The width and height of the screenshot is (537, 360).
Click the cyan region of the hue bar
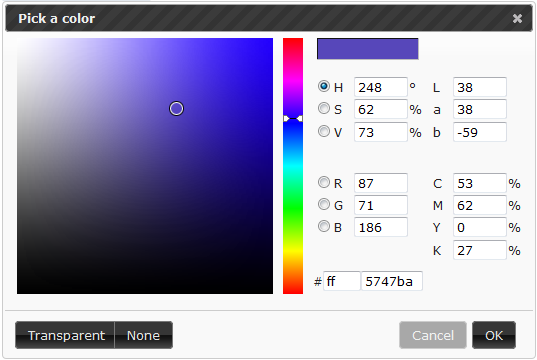point(293,166)
